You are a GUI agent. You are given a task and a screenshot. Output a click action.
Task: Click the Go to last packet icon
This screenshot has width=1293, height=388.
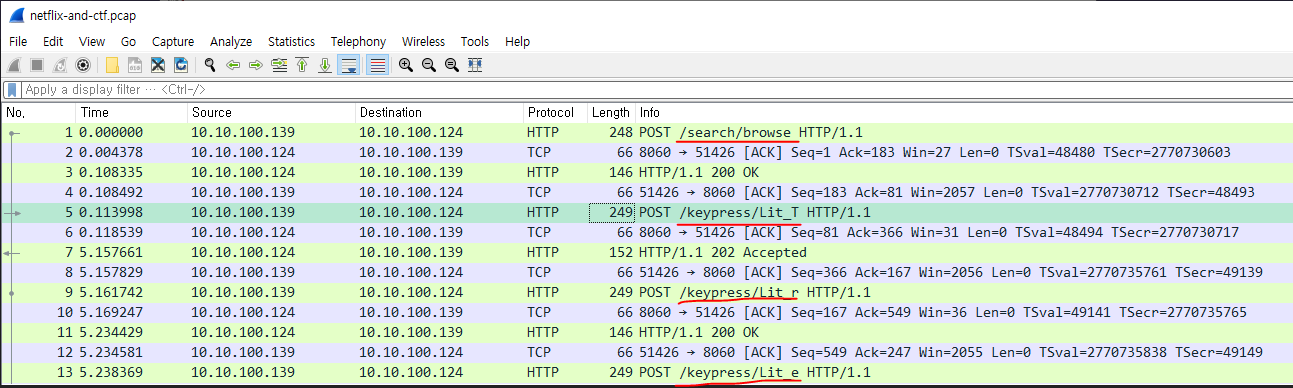click(x=325, y=65)
